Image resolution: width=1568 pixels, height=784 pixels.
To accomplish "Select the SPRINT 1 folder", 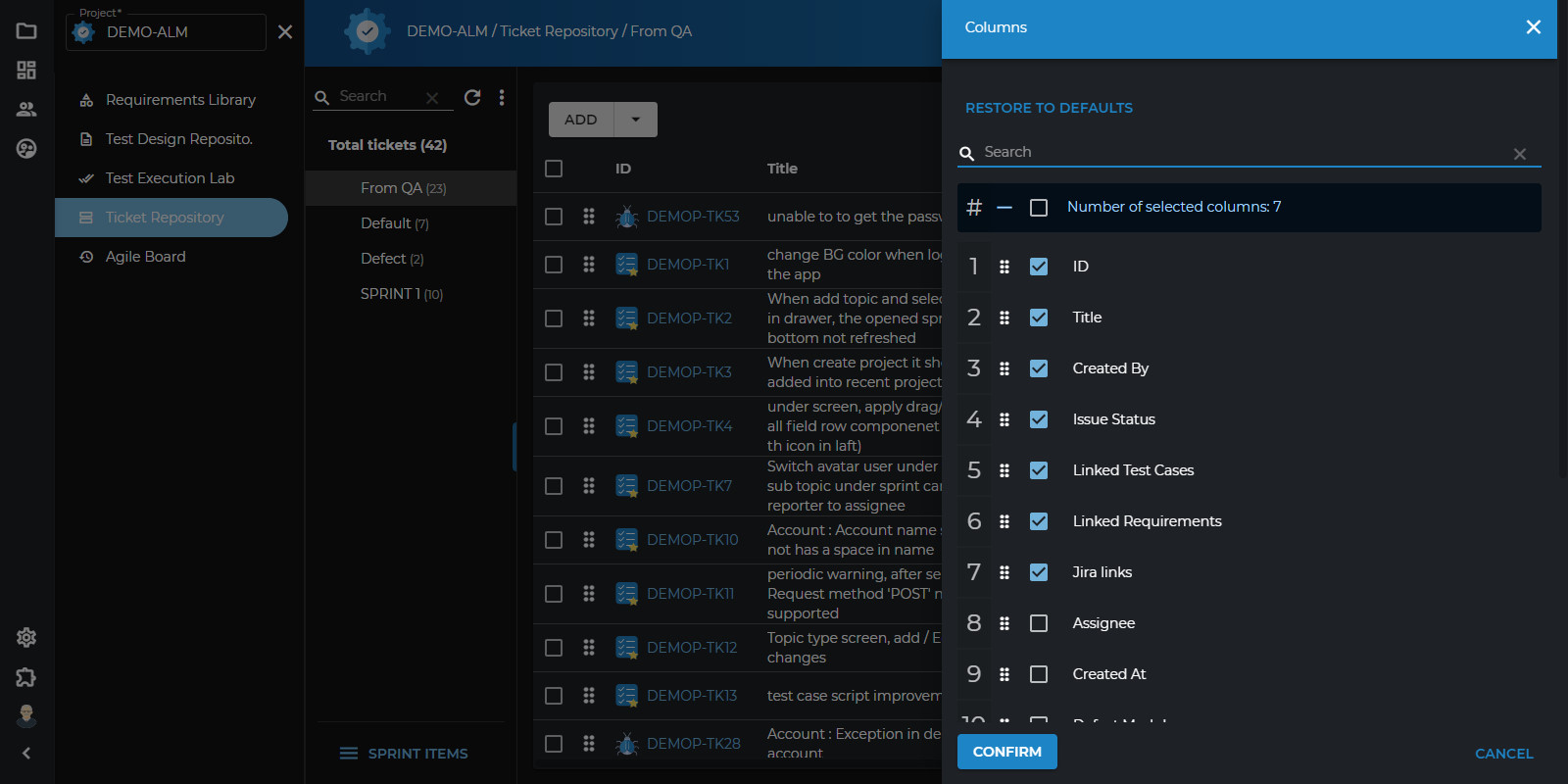I will point(411,294).
